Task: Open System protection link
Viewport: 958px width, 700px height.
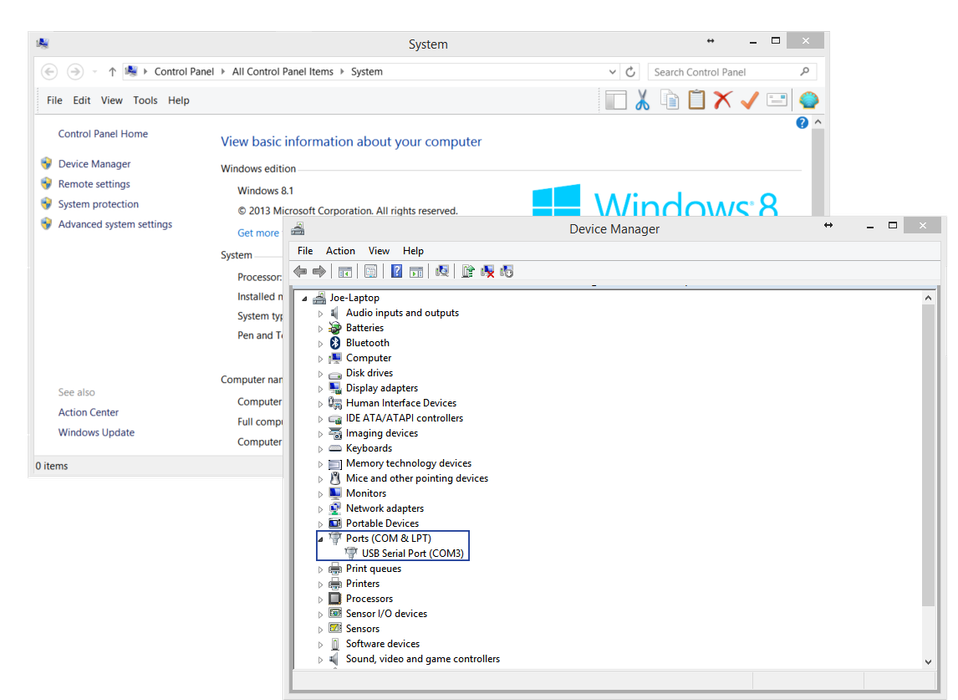Action: coord(98,204)
